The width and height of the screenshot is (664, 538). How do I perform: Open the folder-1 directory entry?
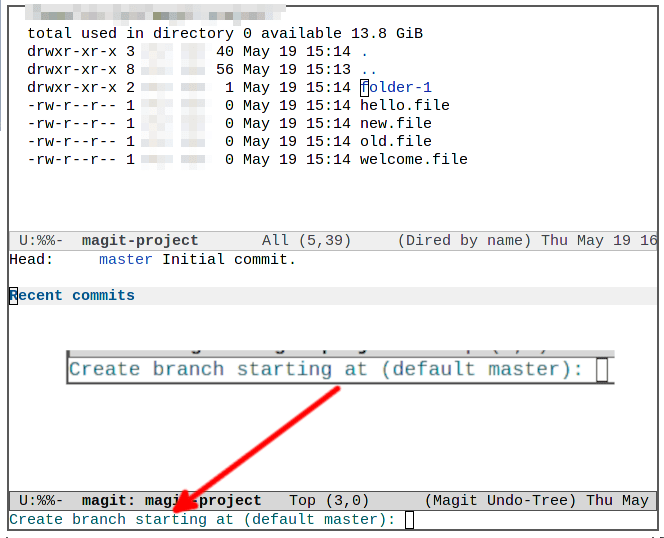tap(396, 87)
